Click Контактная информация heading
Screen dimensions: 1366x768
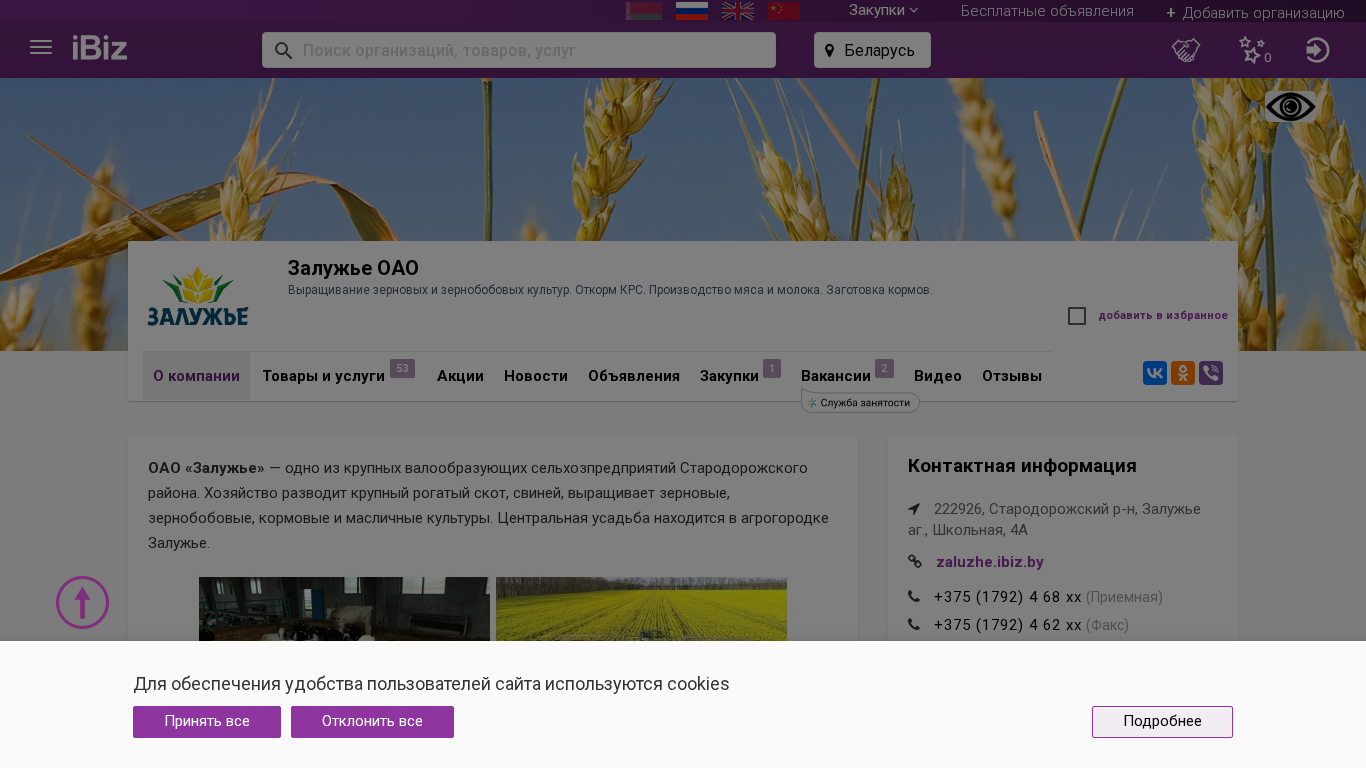[x=1022, y=466]
